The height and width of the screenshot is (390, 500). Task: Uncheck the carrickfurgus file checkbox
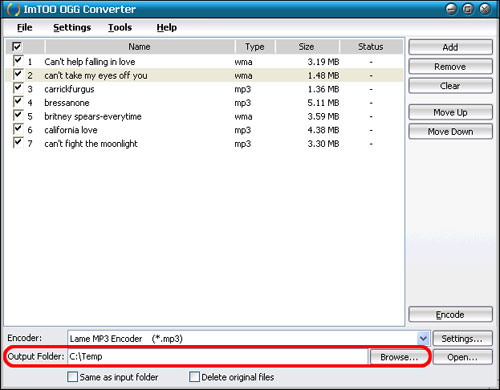point(18,88)
